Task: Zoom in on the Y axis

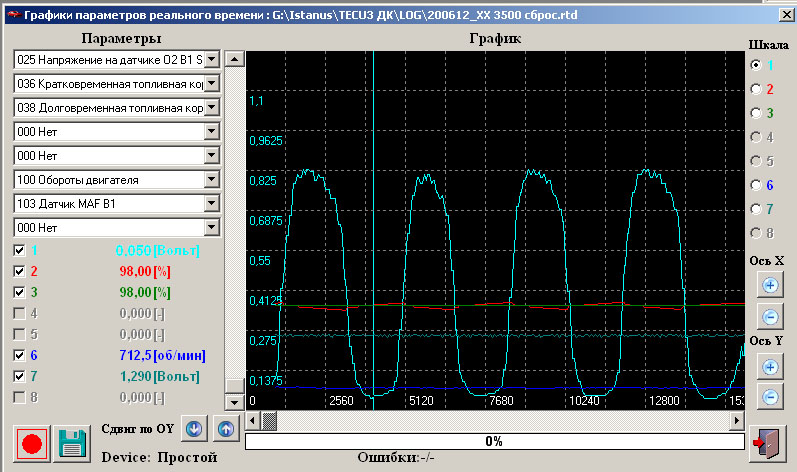Action: [x=770, y=366]
